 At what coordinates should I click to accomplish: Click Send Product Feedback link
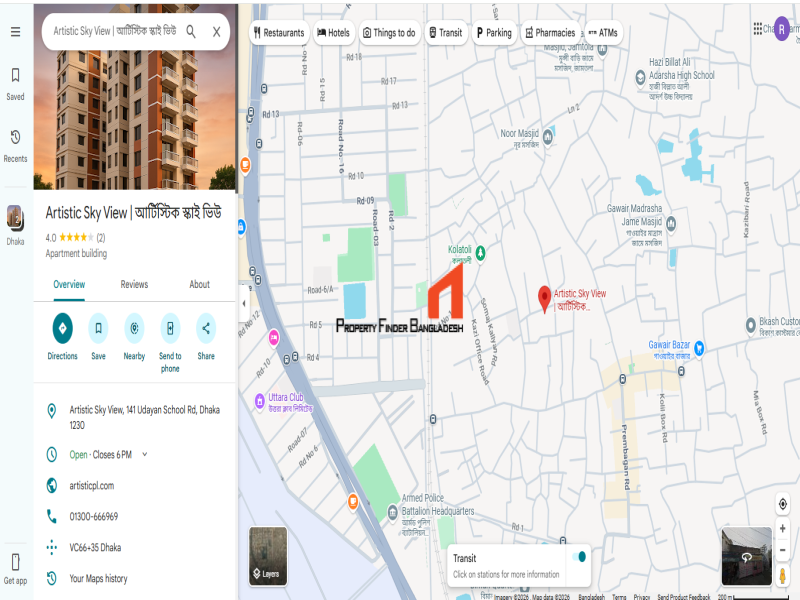[x=684, y=596]
